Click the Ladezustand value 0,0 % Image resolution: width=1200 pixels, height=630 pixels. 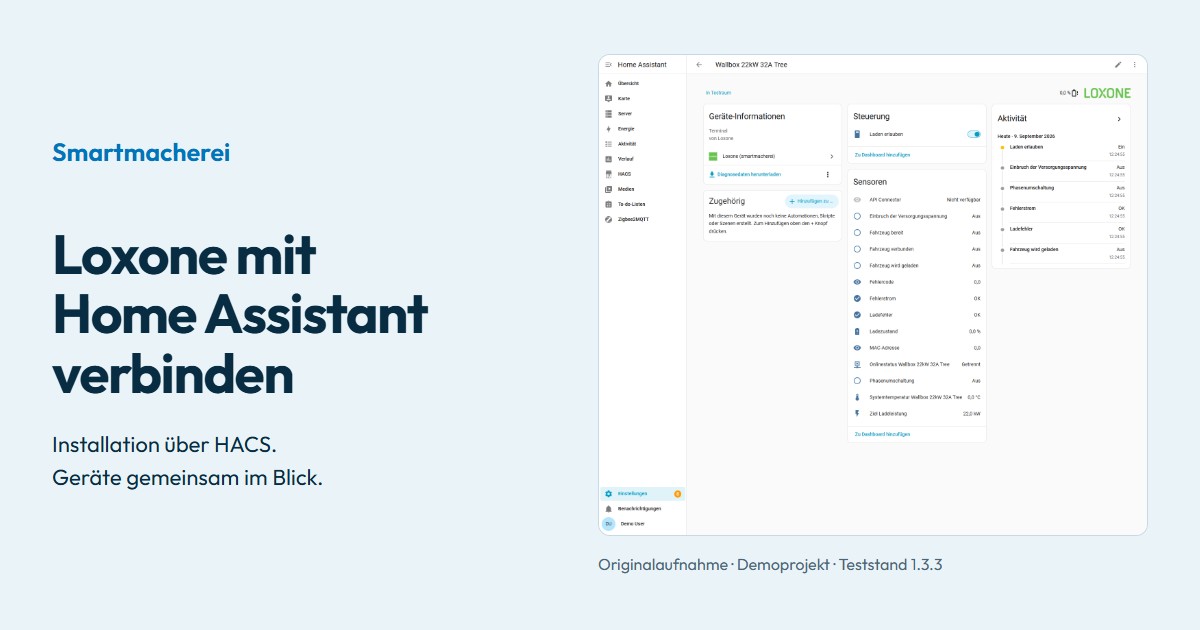974,331
